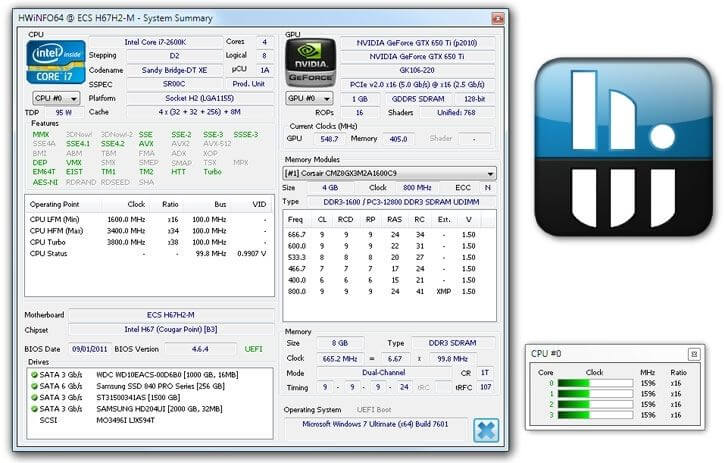Click the Core 0 clock bar

pos(593,381)
